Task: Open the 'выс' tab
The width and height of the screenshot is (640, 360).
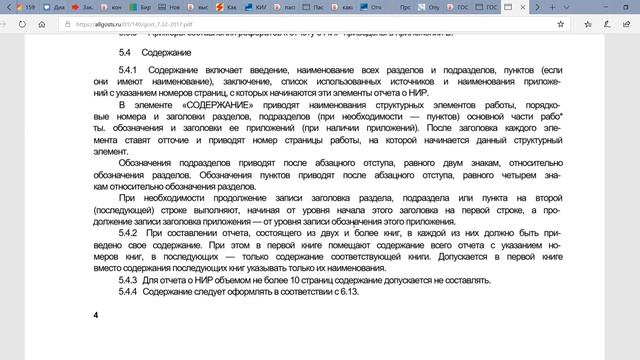Action: [198, 7]
